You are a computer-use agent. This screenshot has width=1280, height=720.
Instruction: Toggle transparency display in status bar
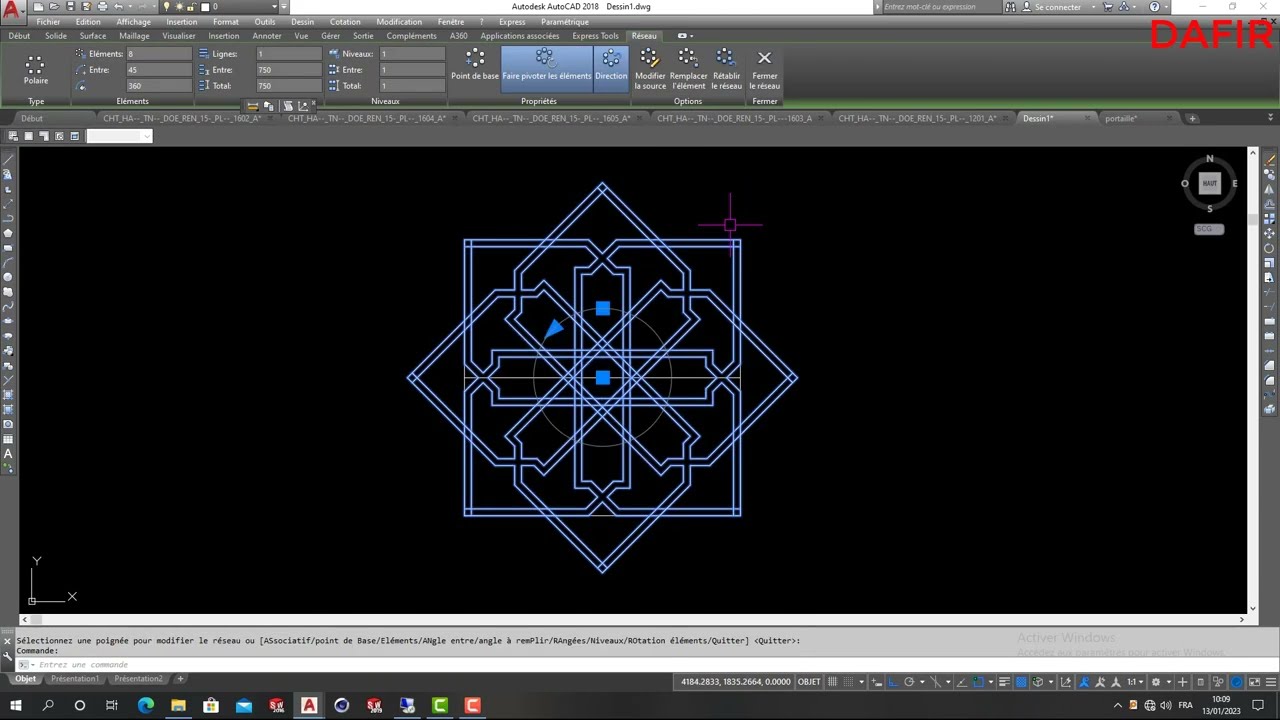[x=1020, y=682]
